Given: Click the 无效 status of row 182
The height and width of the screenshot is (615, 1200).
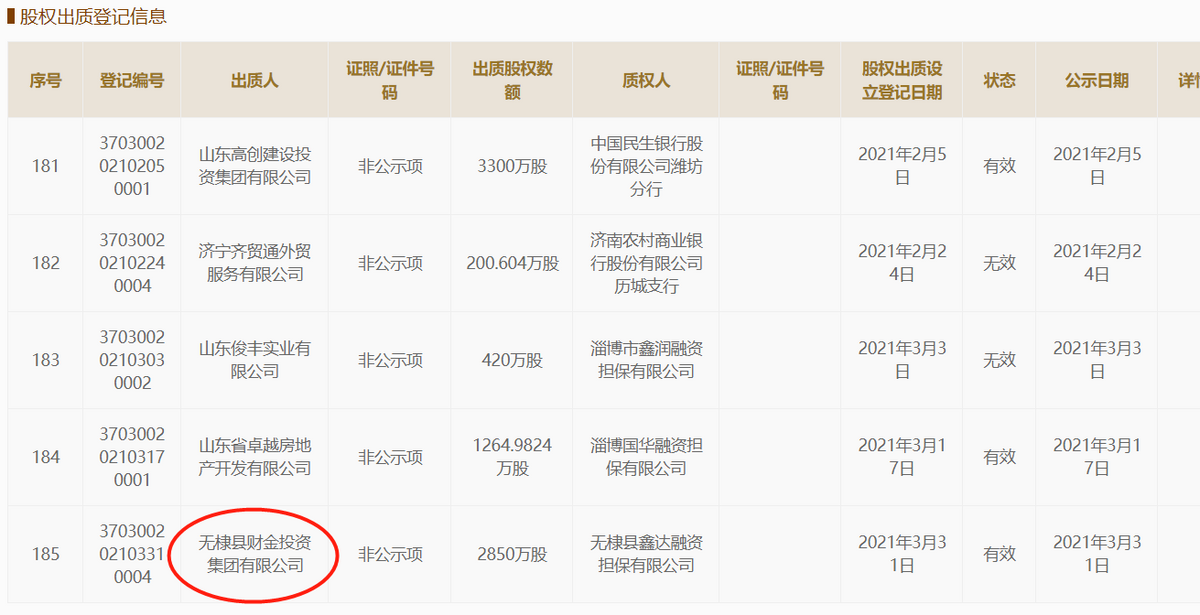Looking at the screenshot, I should (999, 263).
